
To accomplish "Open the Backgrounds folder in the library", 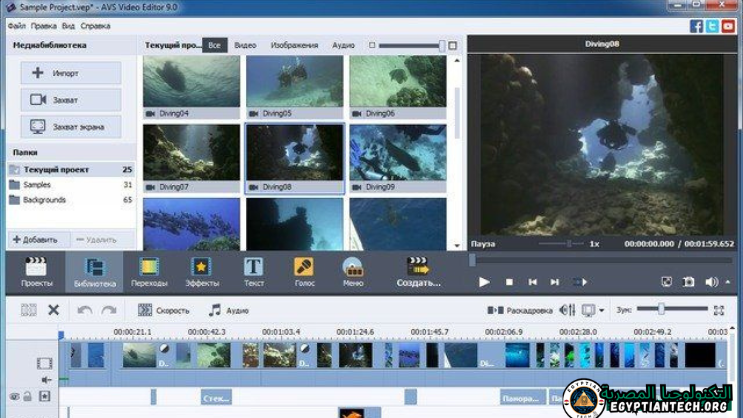I will pyautogui.click(x=44, y=200).
